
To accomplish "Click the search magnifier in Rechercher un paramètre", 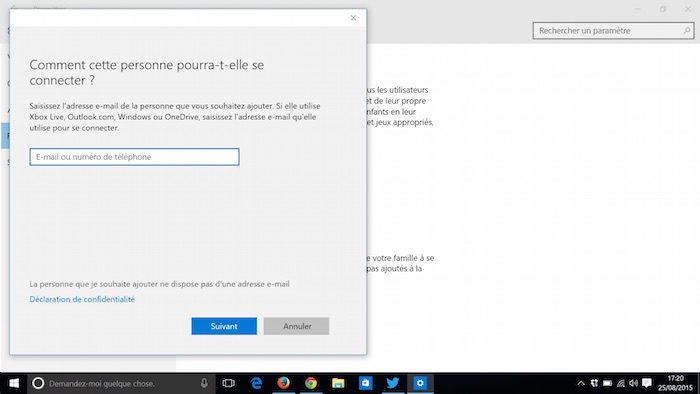I will coord(687,31).
